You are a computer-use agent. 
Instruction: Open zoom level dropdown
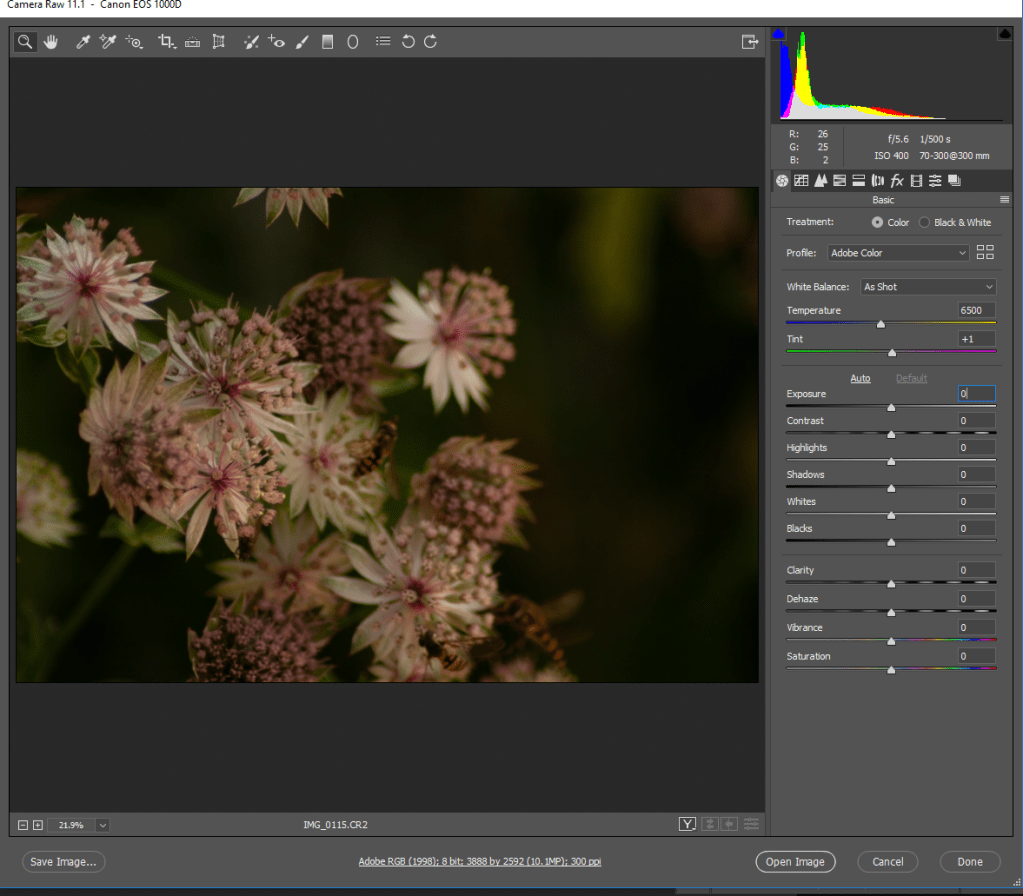coord(103,825)
